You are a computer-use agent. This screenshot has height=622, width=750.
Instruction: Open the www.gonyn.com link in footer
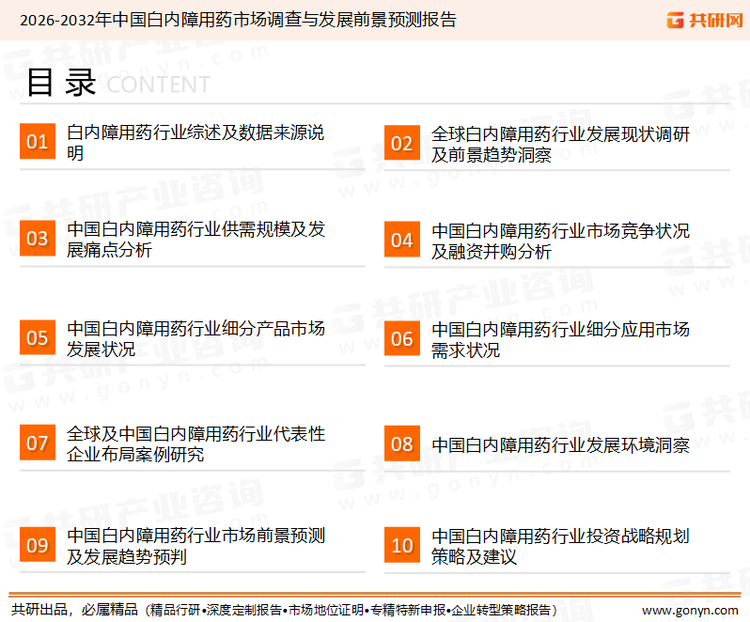(690, 611)
